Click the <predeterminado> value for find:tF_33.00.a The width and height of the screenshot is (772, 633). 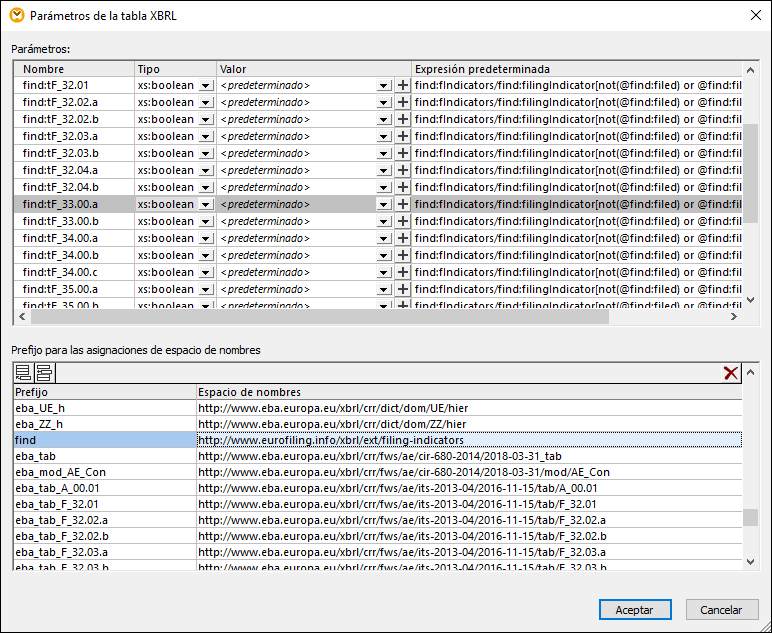coord(265,204)
